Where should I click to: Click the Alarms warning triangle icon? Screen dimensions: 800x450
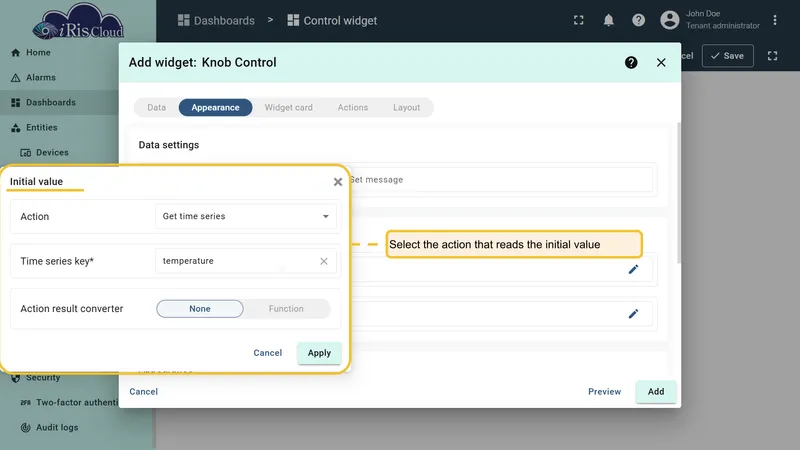[x=15, y=78]
